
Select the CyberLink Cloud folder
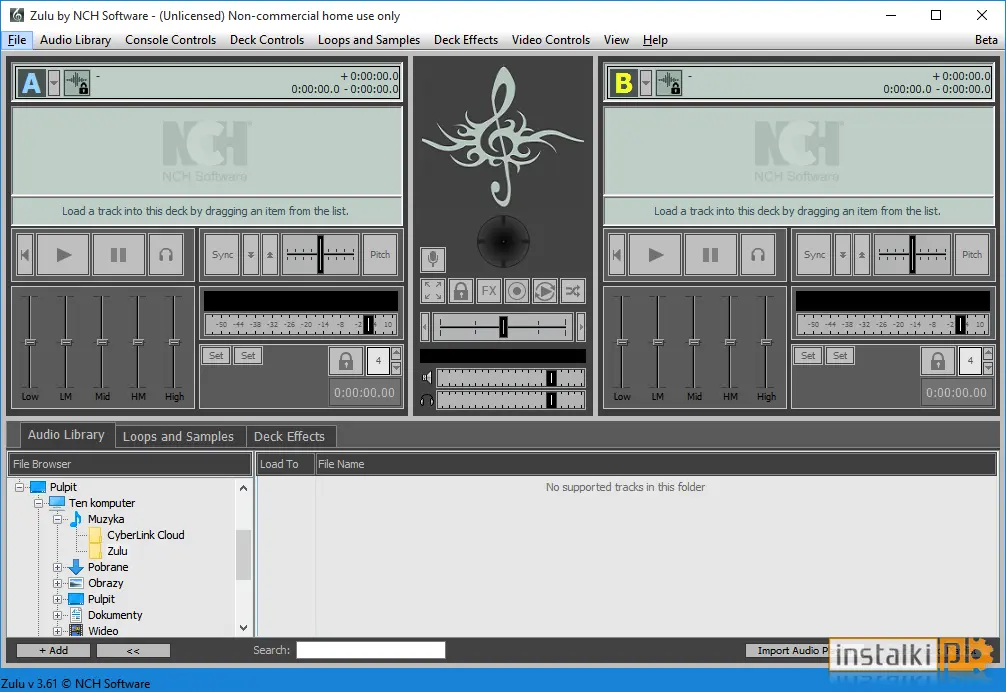[x=146, y=535]
